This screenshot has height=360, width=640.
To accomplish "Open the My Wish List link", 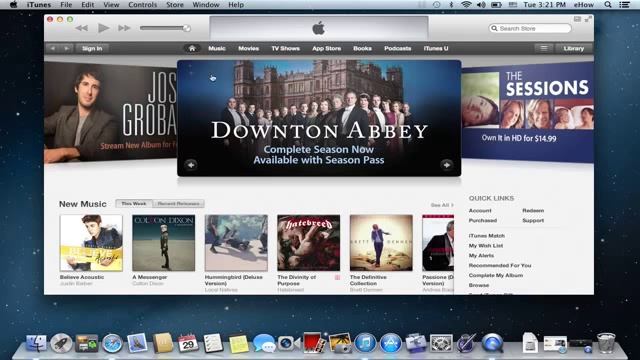I will (x=486, y=246).
